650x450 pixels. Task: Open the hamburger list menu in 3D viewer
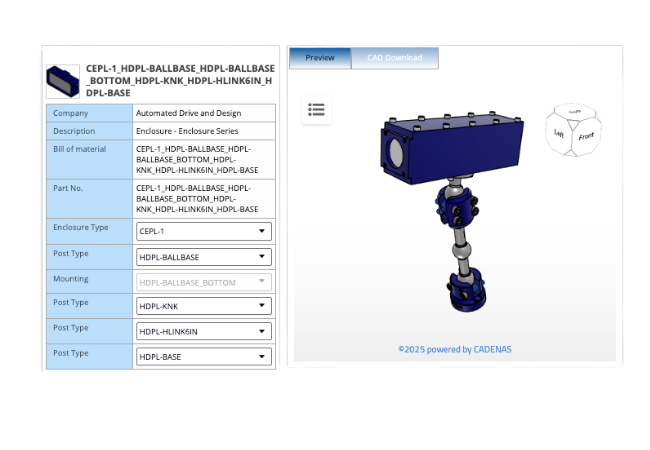click(x=316, y=109)
